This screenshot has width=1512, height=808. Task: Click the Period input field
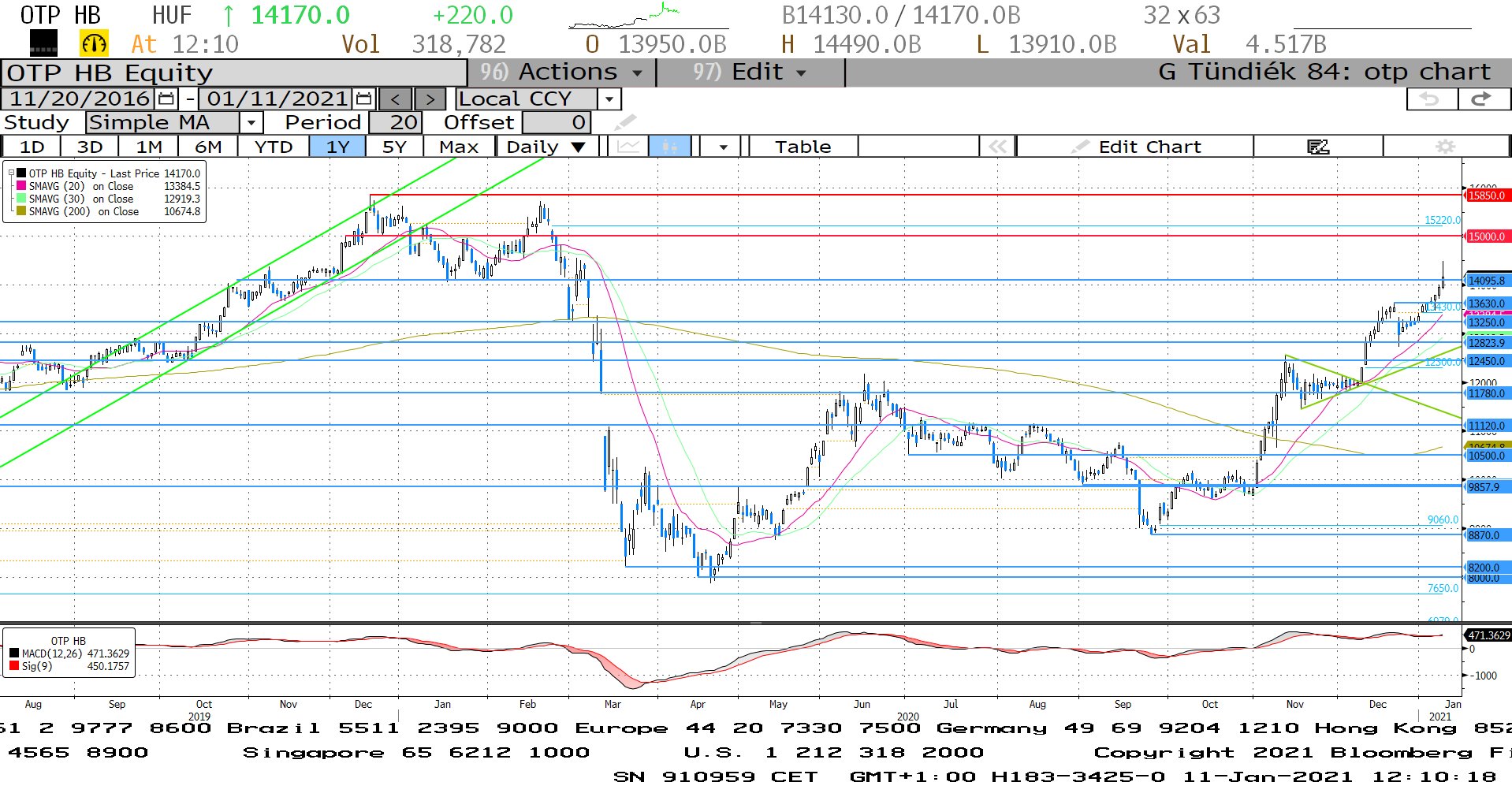[397, 123]
